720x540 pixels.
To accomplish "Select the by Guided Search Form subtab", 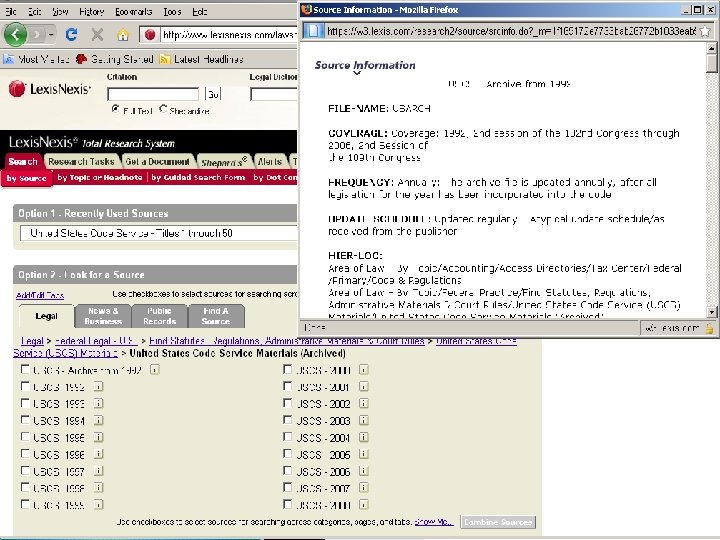I will 198,178.
